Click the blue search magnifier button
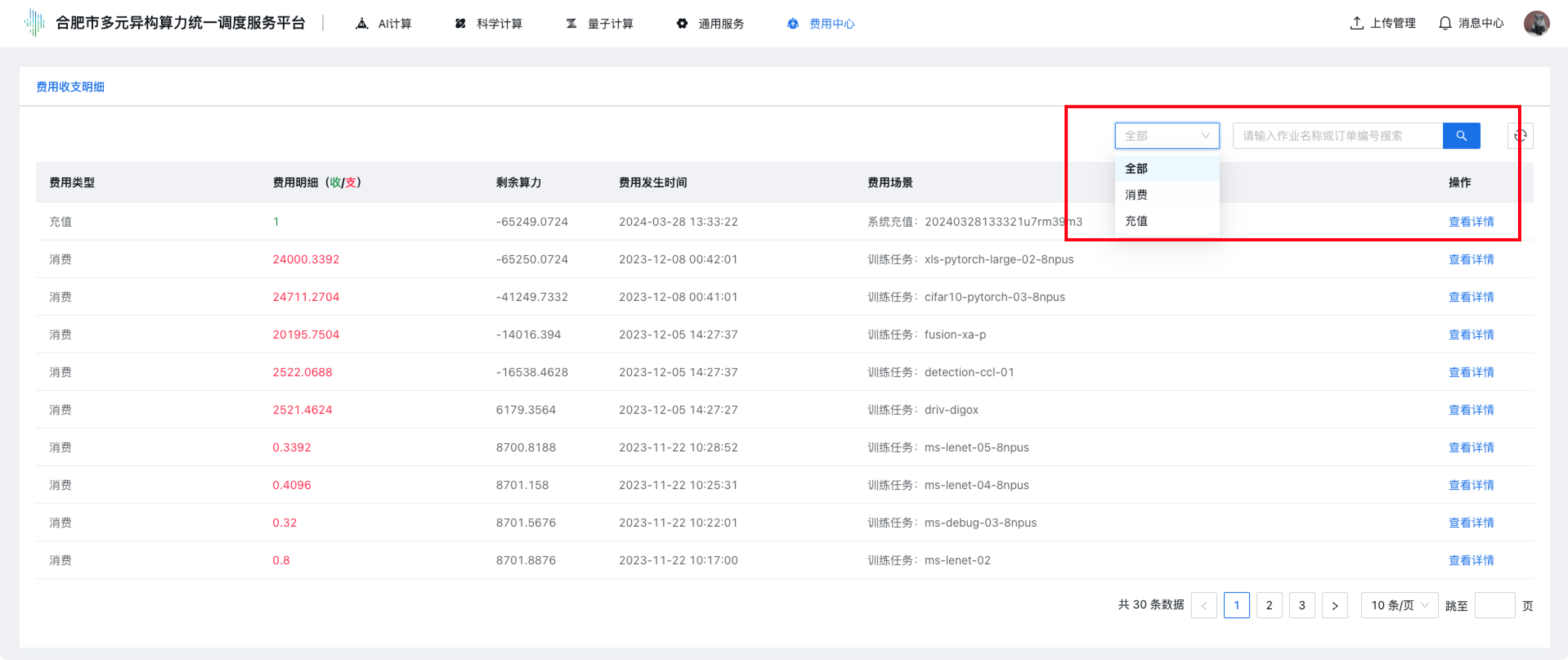1568x660 pixels. coord(1461,136)
